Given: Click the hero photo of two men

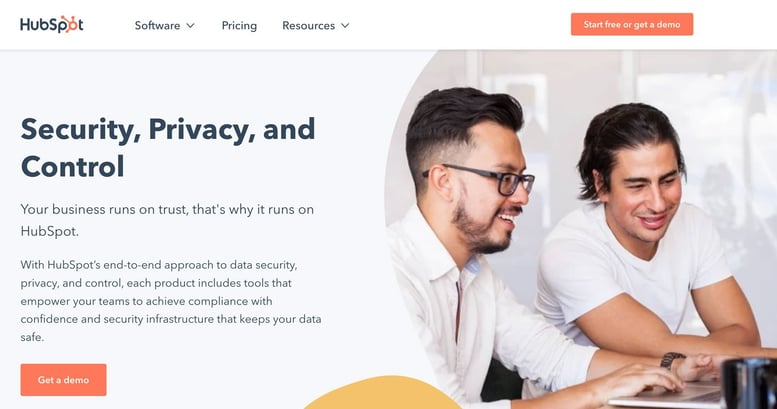Looking at the screenshot, I should tap(581, 229).
